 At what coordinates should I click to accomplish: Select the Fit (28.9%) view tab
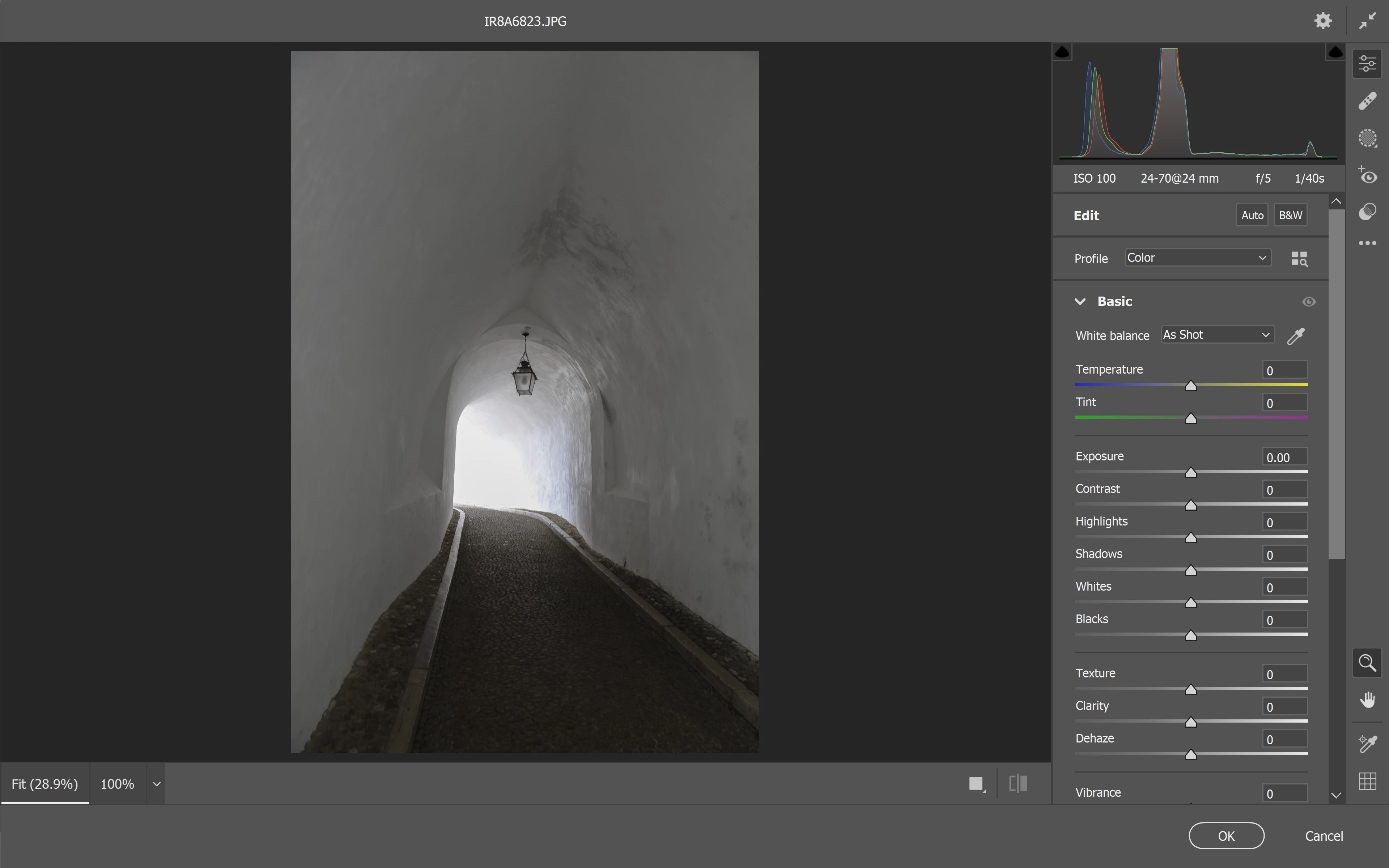[x=45, y=784]
